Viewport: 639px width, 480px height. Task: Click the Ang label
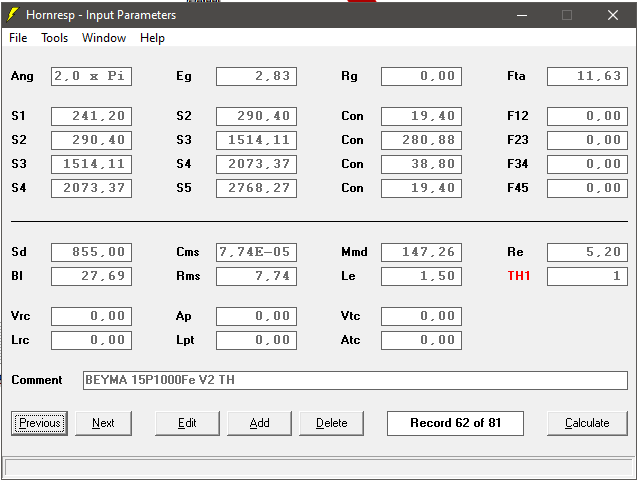(22, 76)
